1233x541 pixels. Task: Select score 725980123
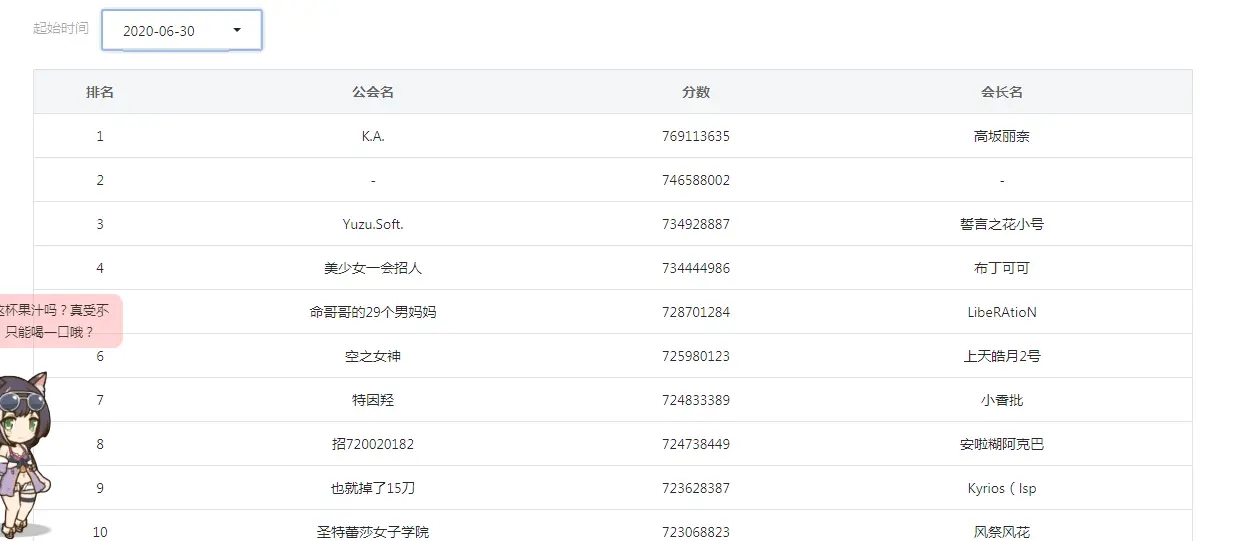coord(696,356)
